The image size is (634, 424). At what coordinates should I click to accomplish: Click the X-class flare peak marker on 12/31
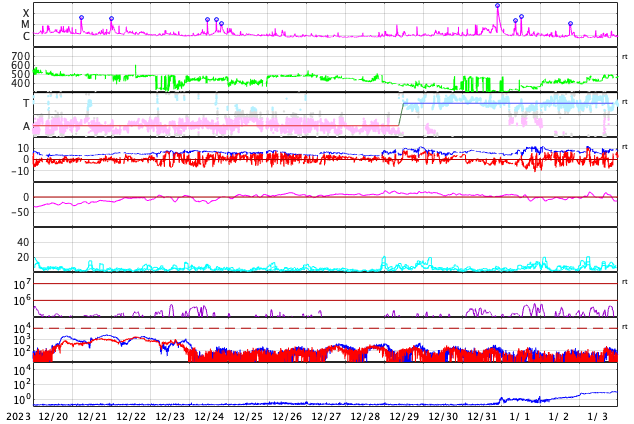(x=498, y=6)
